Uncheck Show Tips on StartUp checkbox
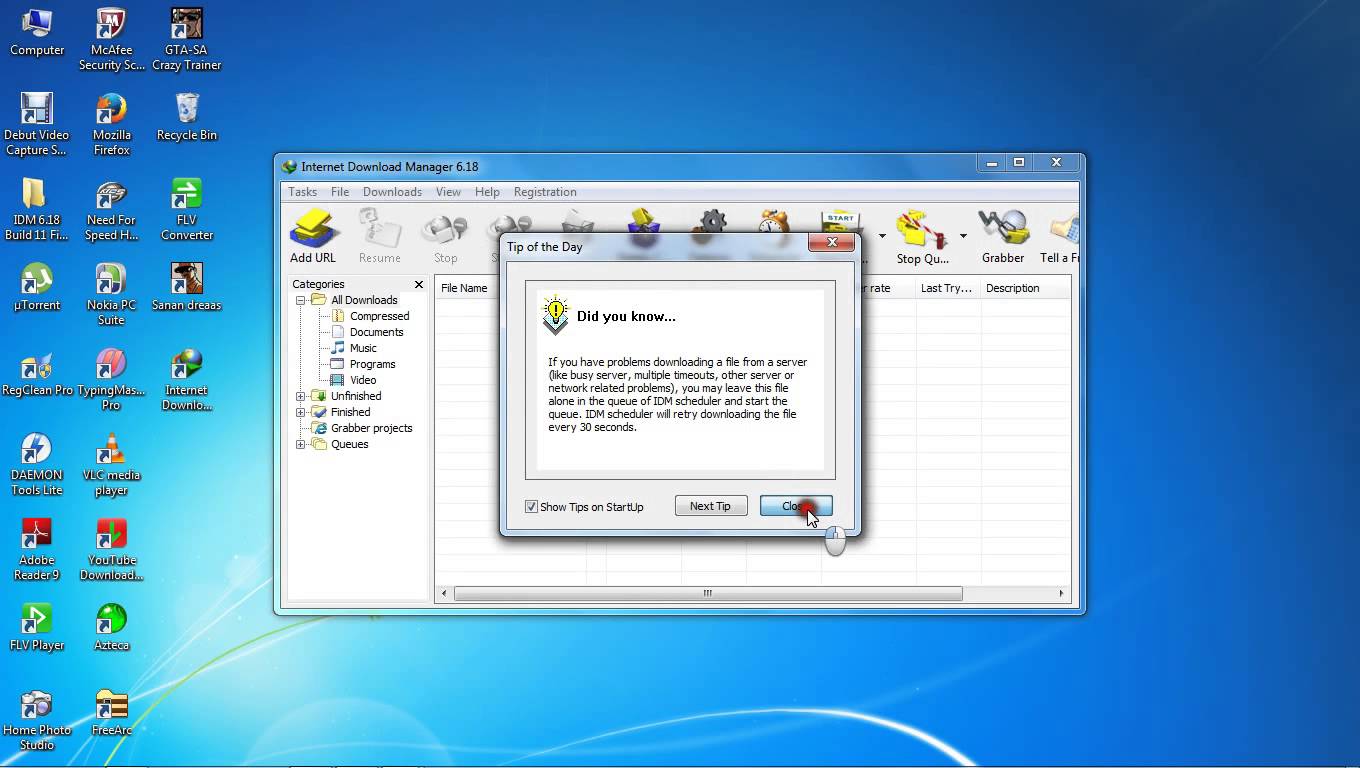 pyautogui.click(x=531, y=507)
